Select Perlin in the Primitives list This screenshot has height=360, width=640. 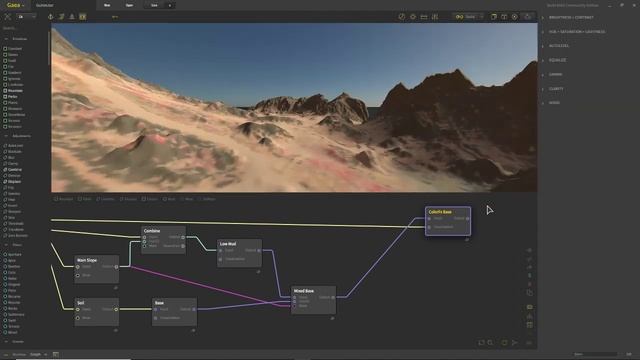tap(11, 97)
